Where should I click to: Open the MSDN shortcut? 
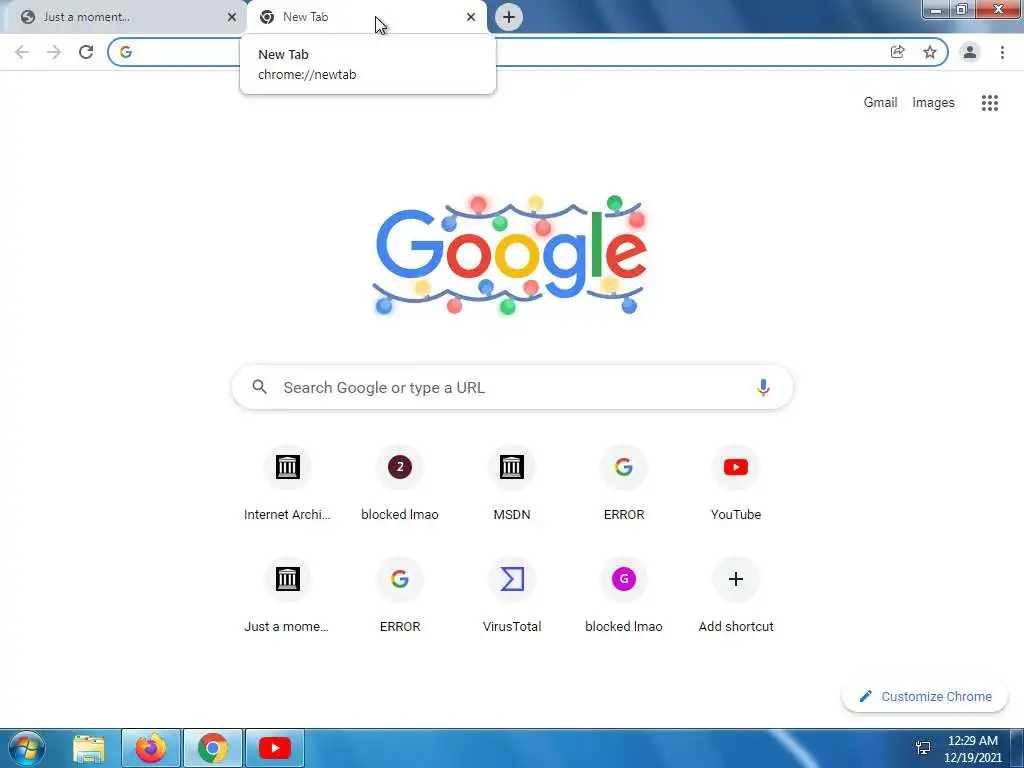(512, 483)
